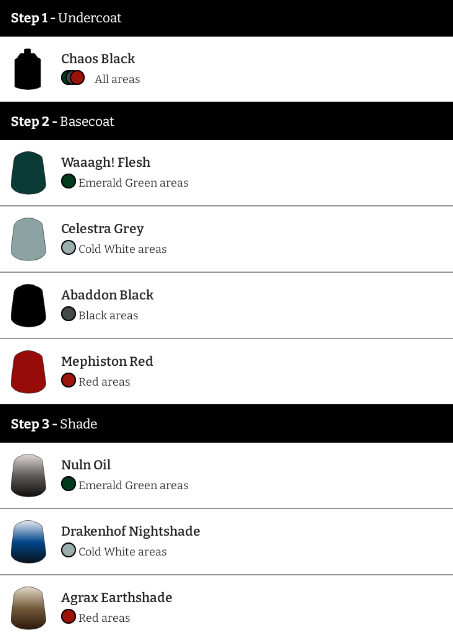Click the grey swatch beside Cold White areas under Celestra Grey

[x=68, y=248]
